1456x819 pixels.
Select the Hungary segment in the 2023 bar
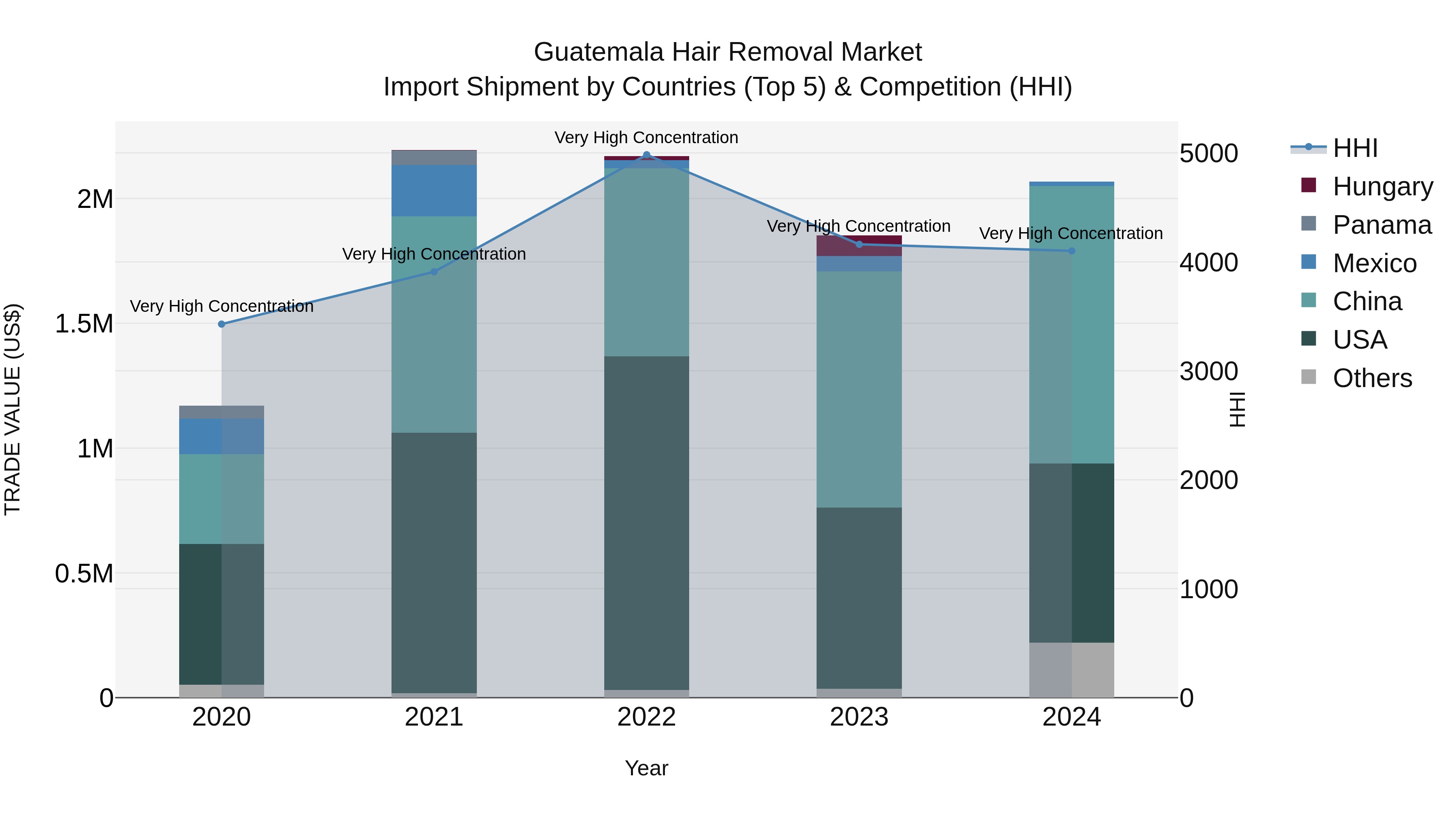point(859,246)
